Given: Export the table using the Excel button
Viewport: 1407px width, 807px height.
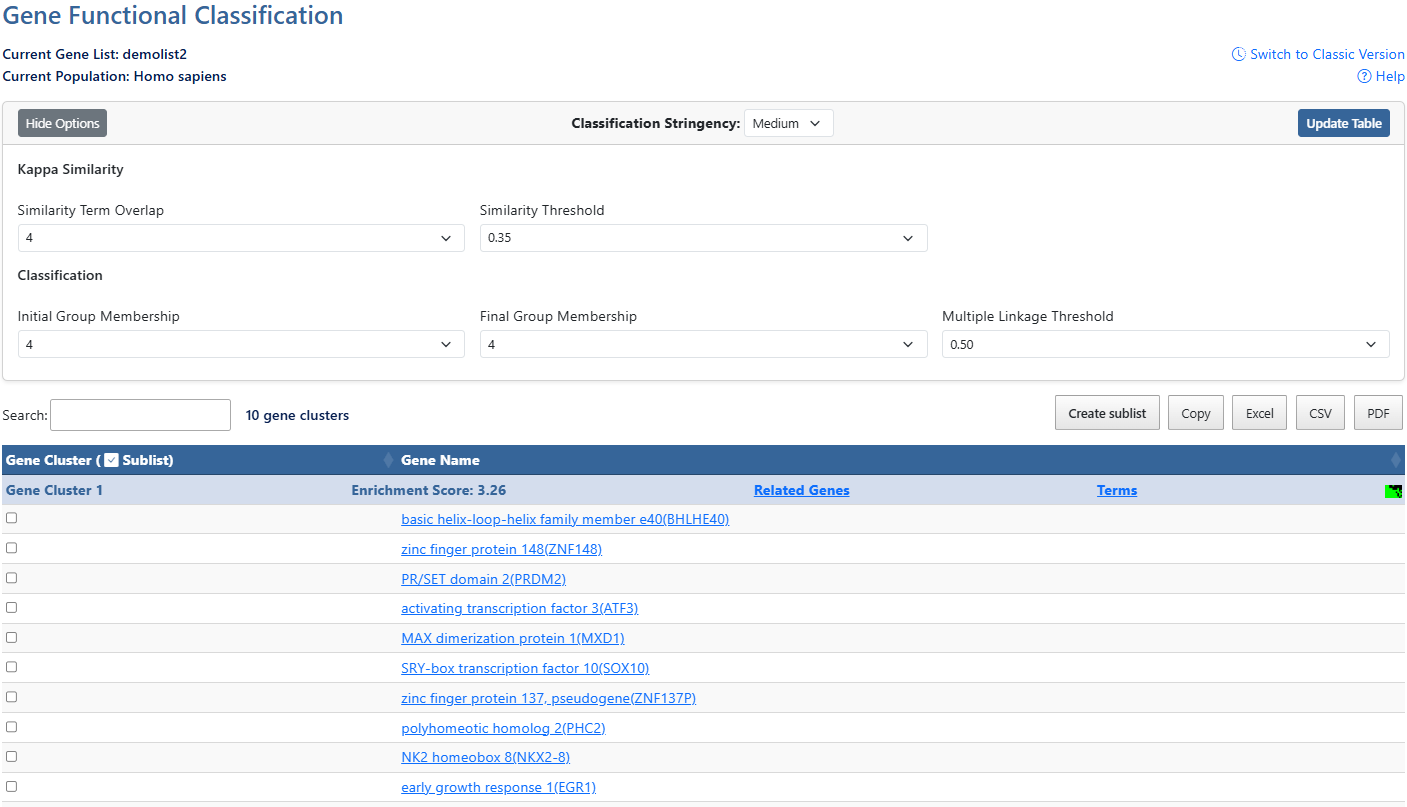Looking at the screenshot, I should (1259, 412).
